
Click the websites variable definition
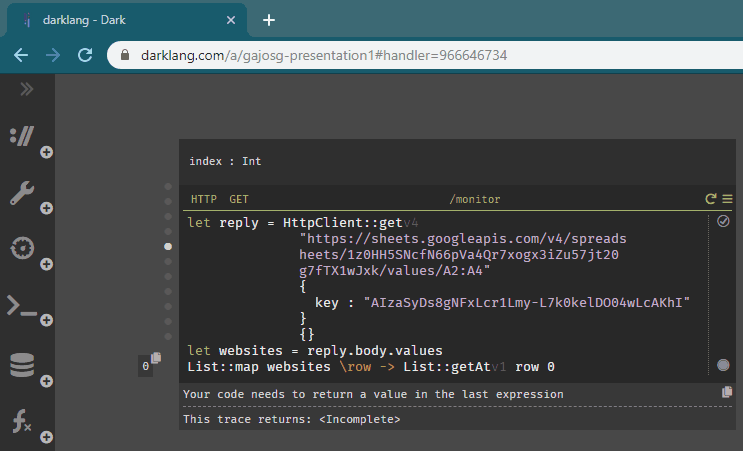tap(251, 351)
